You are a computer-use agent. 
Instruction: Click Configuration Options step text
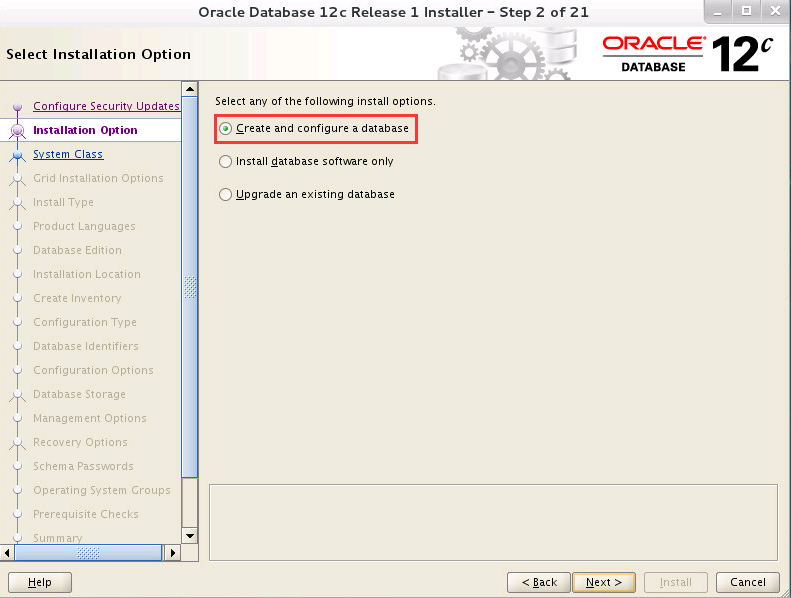(93, 370)
